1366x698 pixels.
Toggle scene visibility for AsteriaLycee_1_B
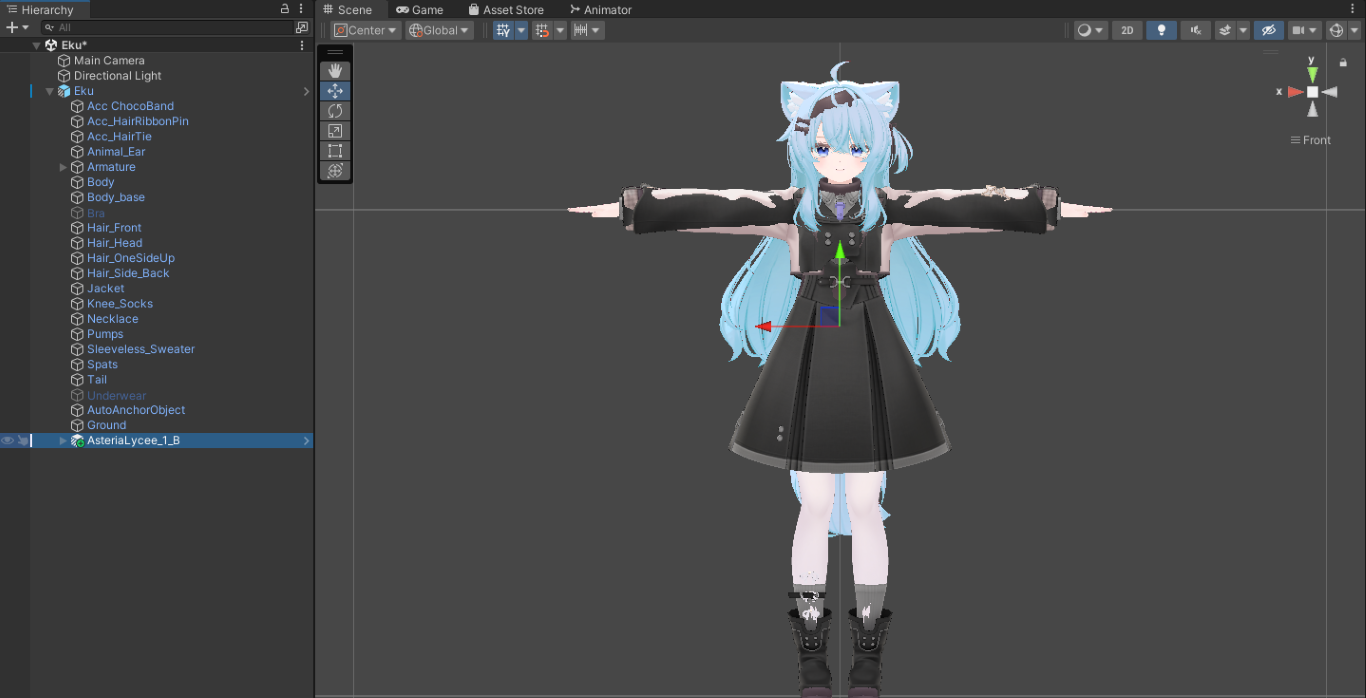8,441
